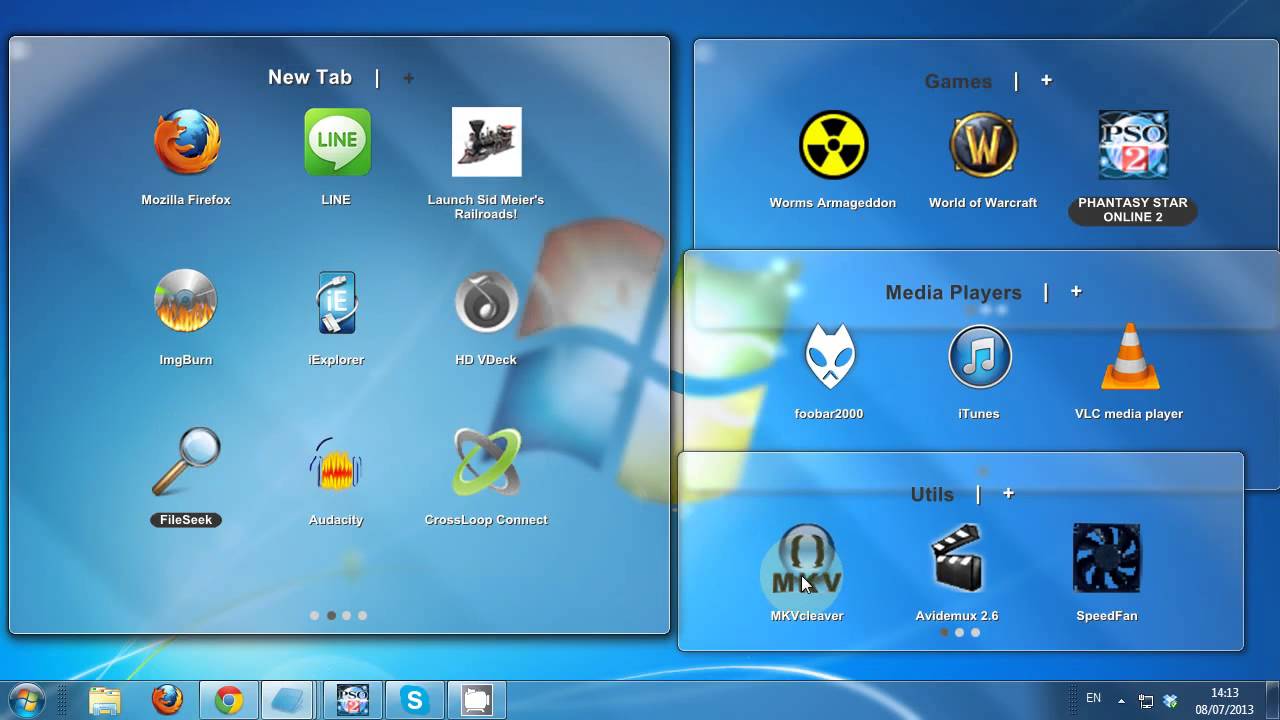The width and height of the screenshot is (1280, 720).
Task: Open PSO2 taskbar button
Action: click(353, 700)
